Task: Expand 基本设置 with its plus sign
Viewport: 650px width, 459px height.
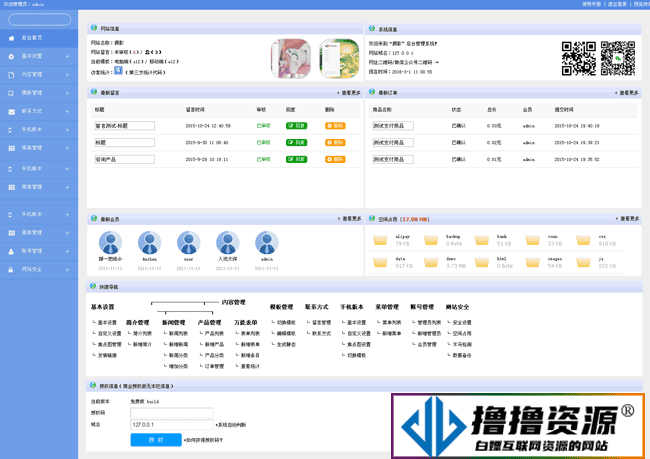Action: (67, 56)
